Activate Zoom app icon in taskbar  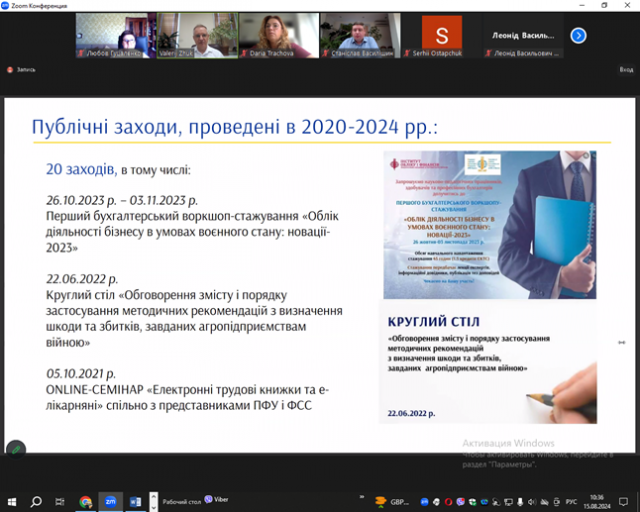[x=110, y=501]
